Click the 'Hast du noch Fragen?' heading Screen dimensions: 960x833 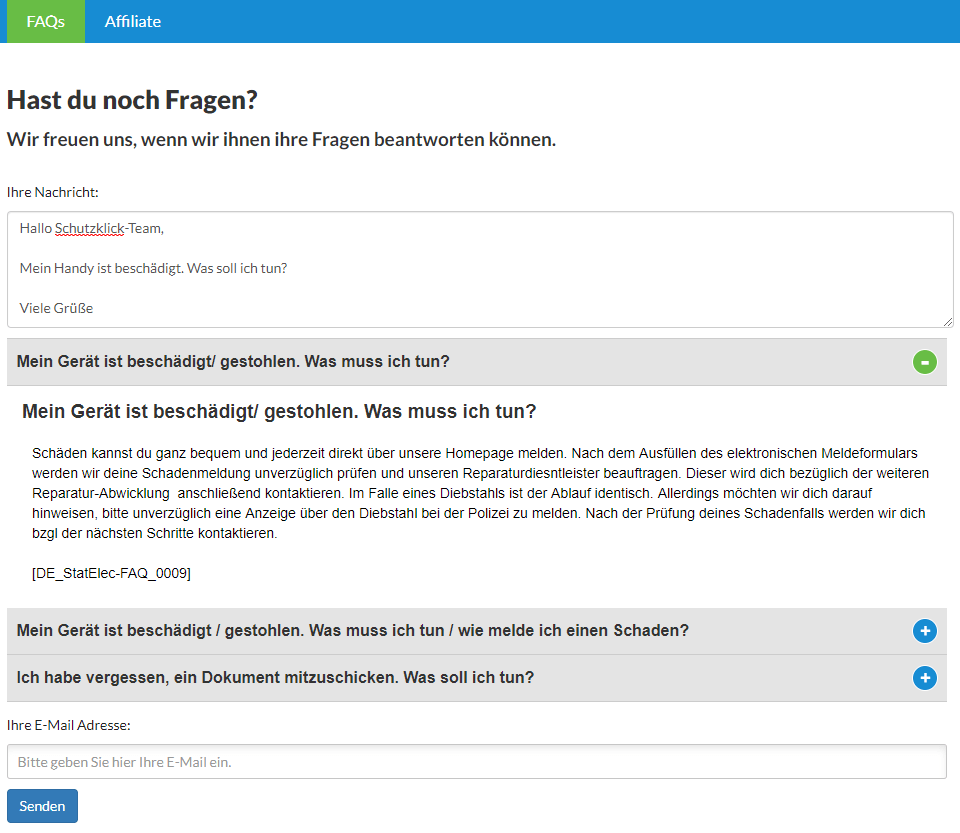[132, 100]
